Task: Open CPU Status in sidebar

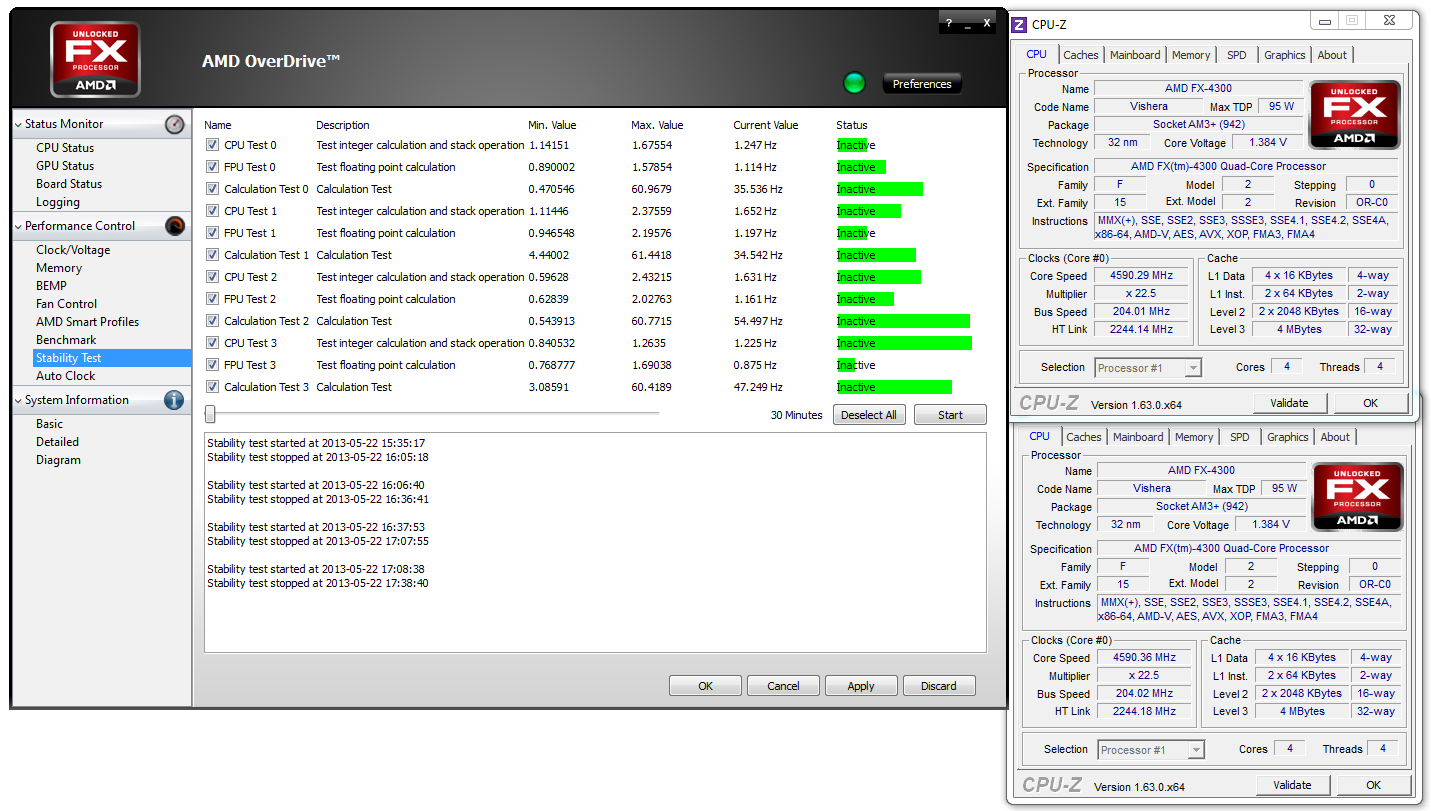Action: (65, 148)
